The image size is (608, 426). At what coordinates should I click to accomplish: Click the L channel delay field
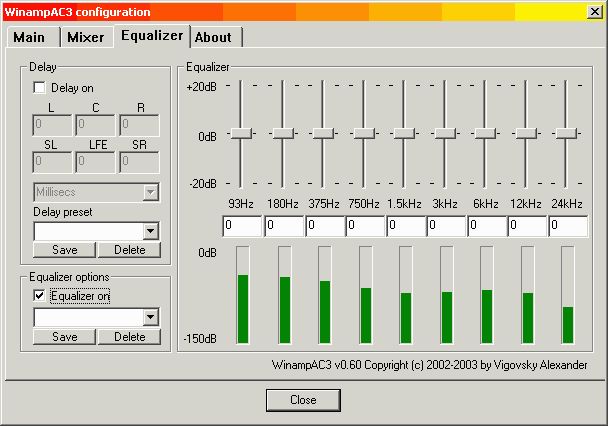52,125
